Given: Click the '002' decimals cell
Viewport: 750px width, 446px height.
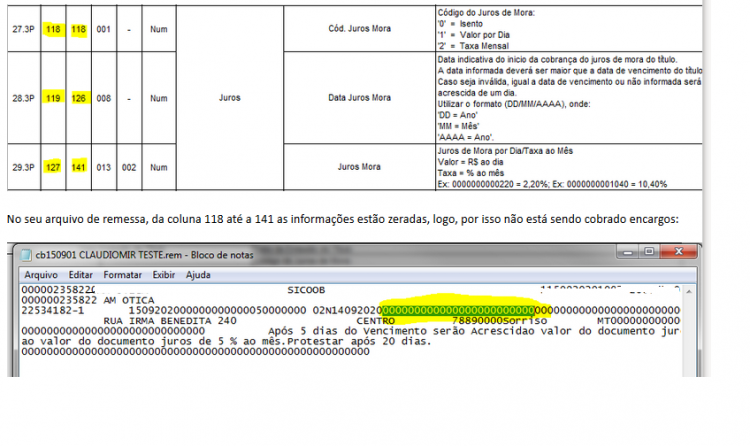Looking at the screenshot, I should (129, 167).
